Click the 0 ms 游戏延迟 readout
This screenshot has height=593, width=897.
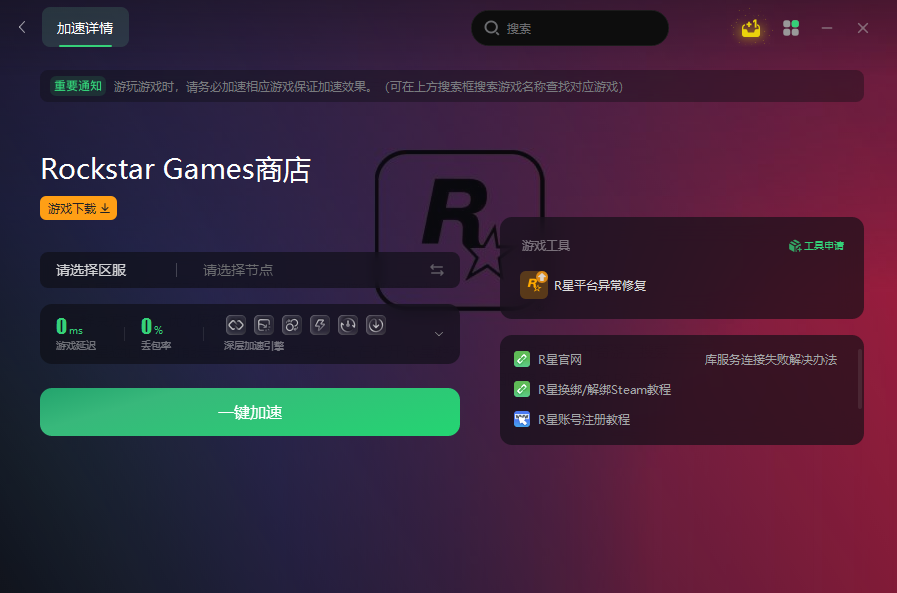pos(76,334)
